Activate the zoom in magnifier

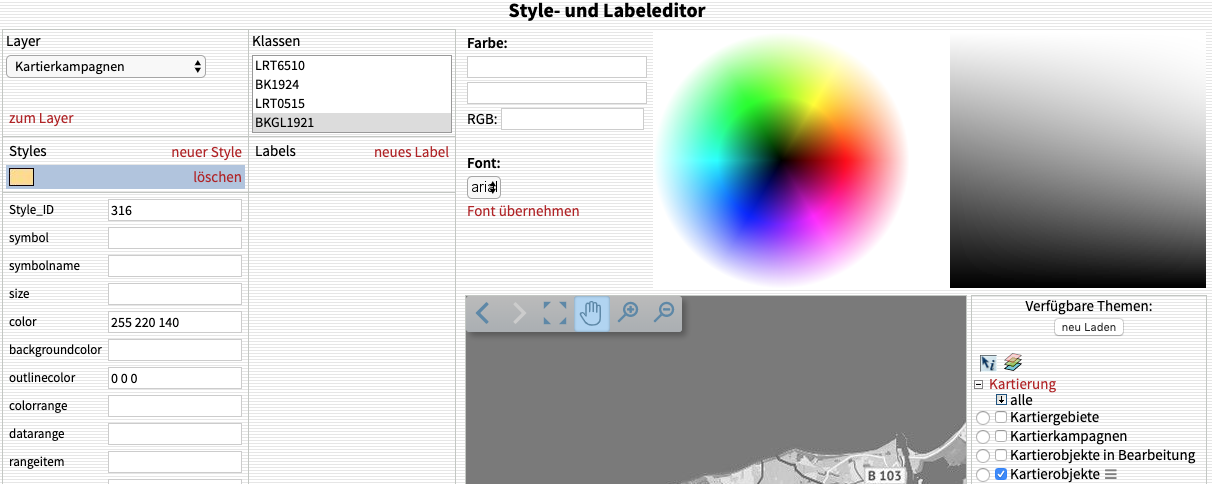(628, 313)
